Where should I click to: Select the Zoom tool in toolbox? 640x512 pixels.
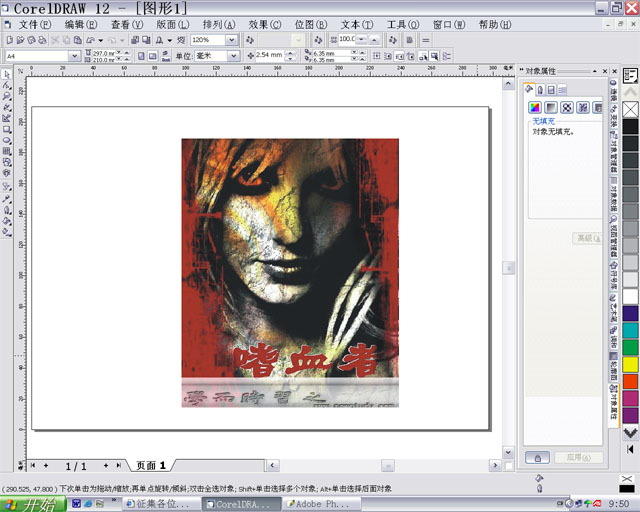(7, 96)
